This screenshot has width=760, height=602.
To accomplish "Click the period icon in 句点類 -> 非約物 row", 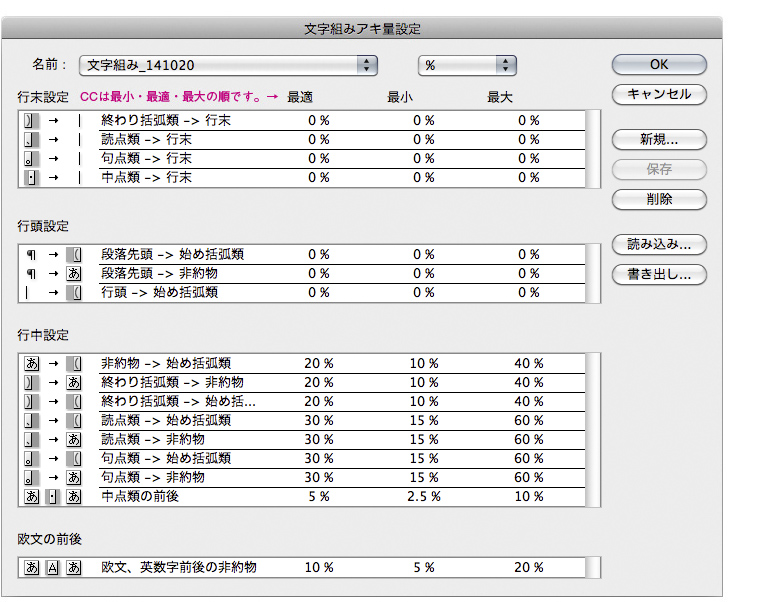I will click(29, 477).
